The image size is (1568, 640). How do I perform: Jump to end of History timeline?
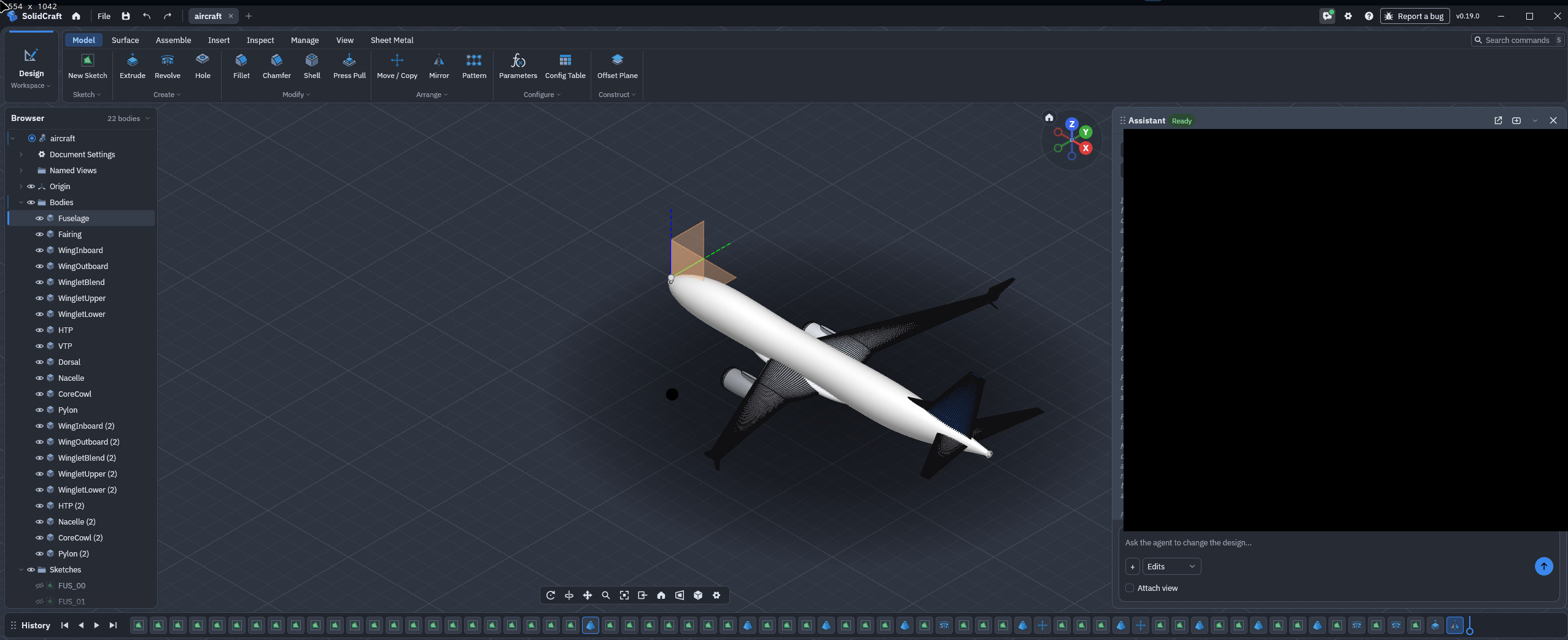113,625
